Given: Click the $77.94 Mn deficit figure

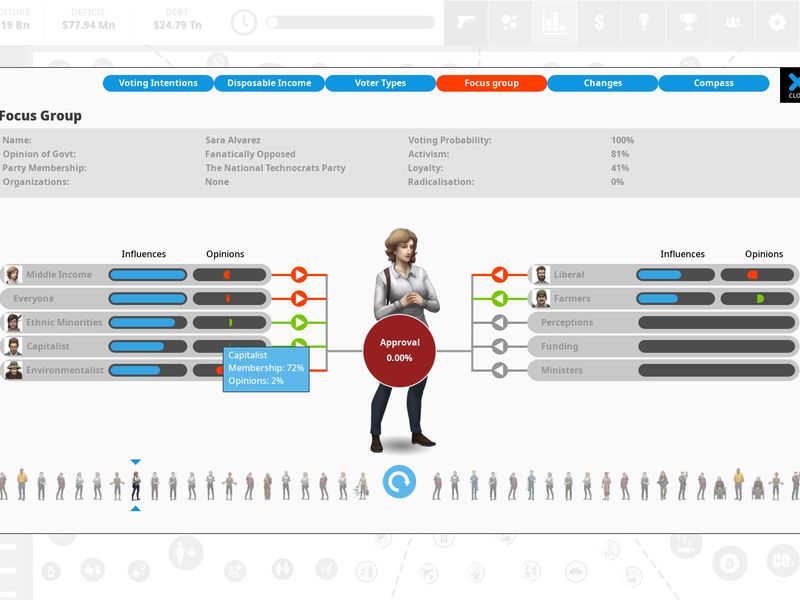Looking at the screenshot, I should pyautogui.click(x=88, y=25).
